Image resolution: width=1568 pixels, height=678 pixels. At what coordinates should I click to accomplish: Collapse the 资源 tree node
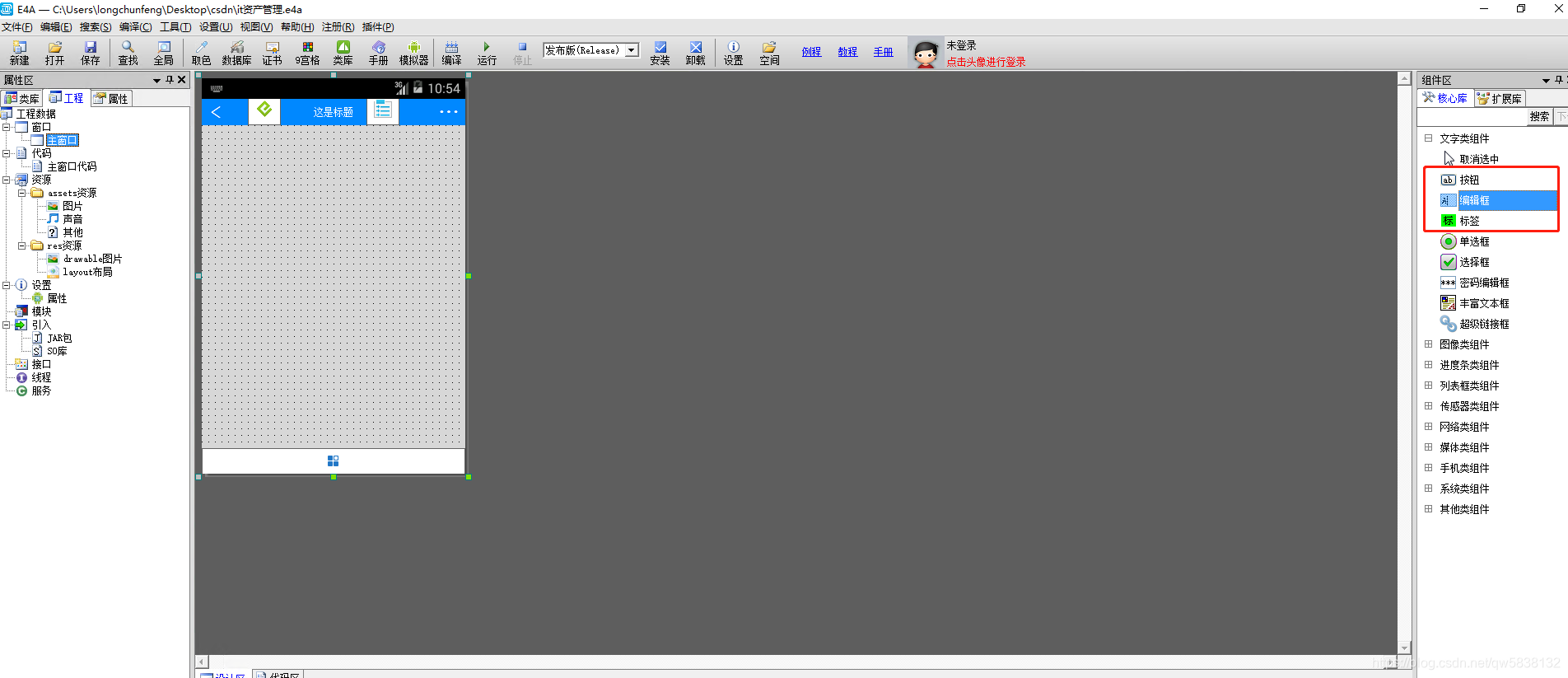point(7,180)
